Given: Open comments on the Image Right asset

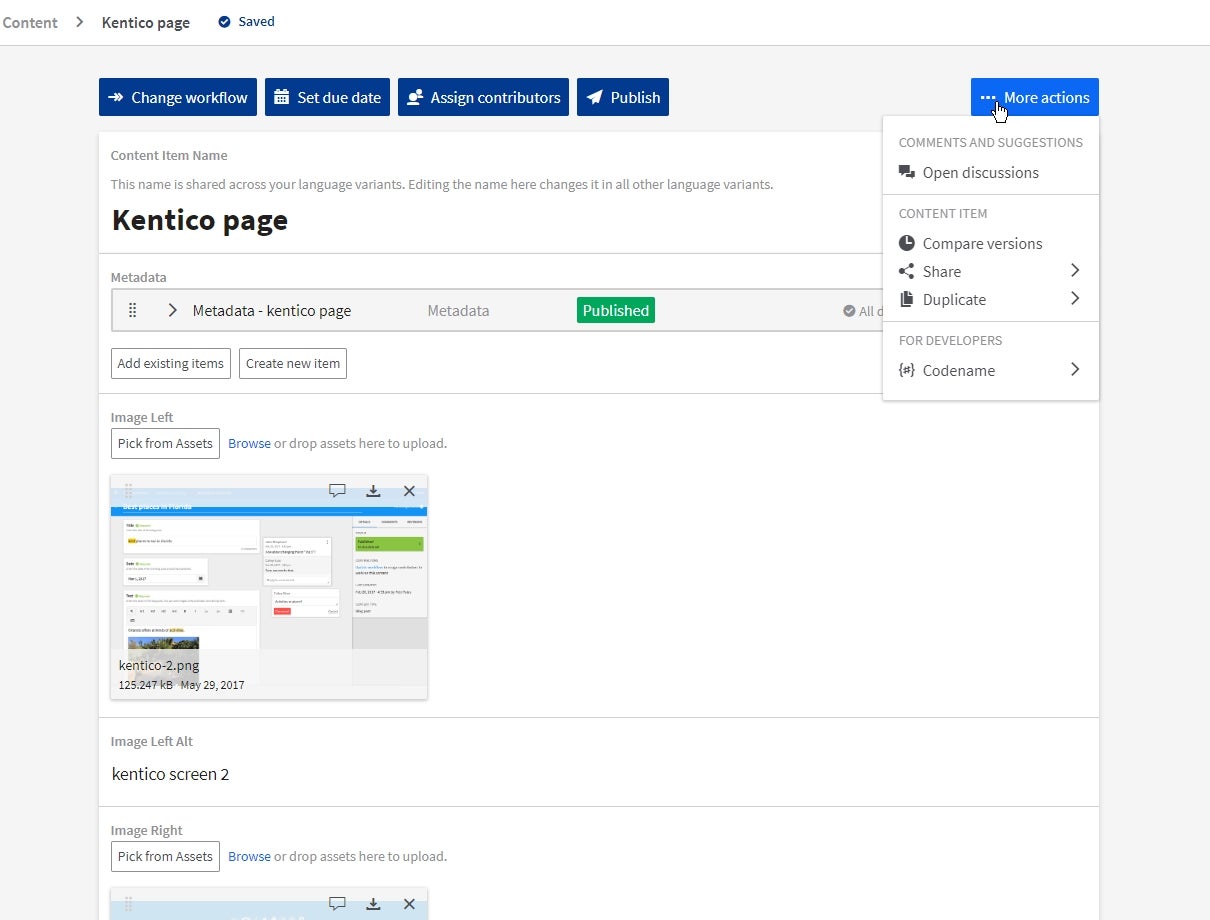Looking at the screenshot, I should pyautogui.click(x=337, y=903).
